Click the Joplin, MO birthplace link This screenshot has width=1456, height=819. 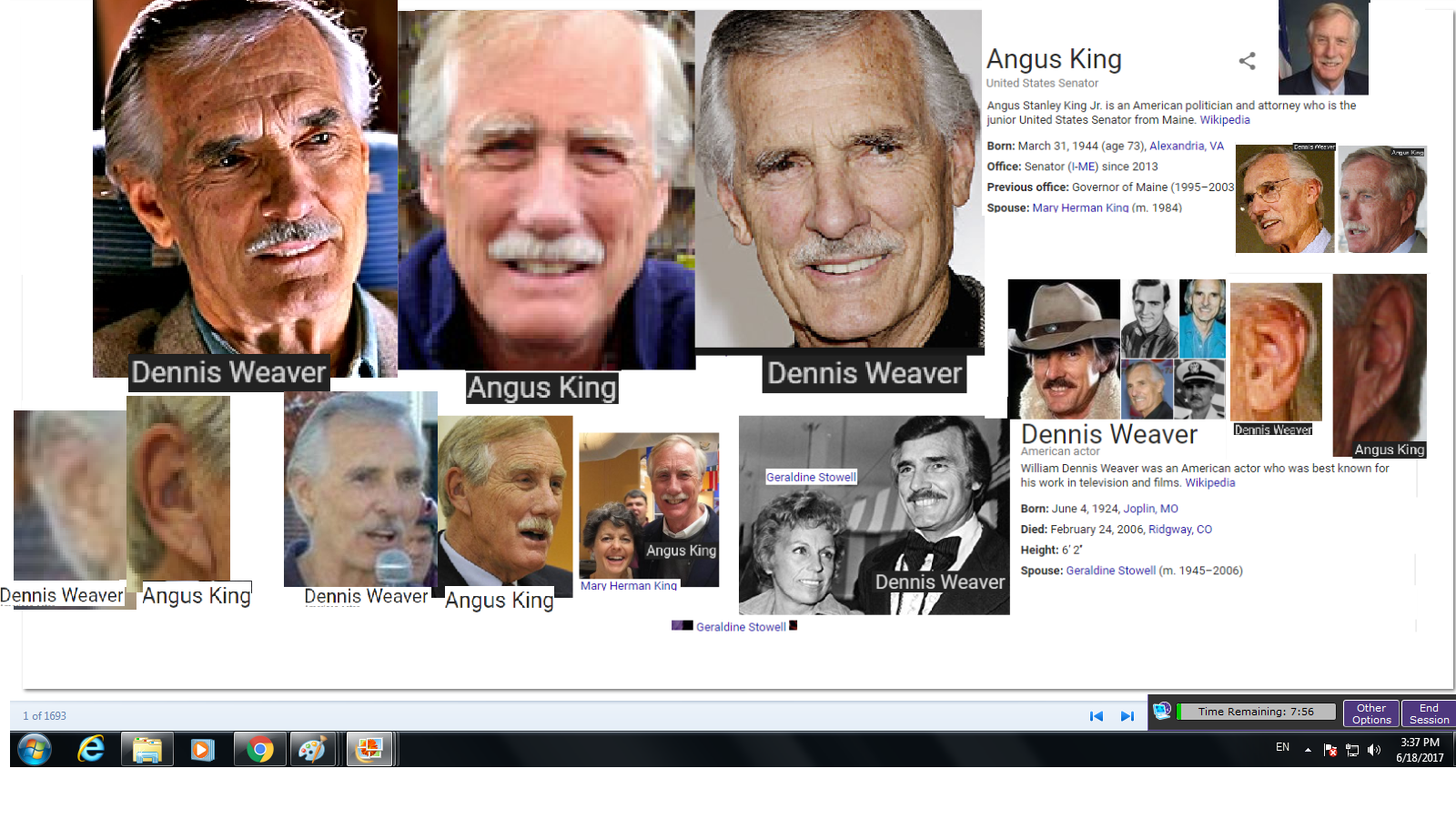click(1150, 509)
